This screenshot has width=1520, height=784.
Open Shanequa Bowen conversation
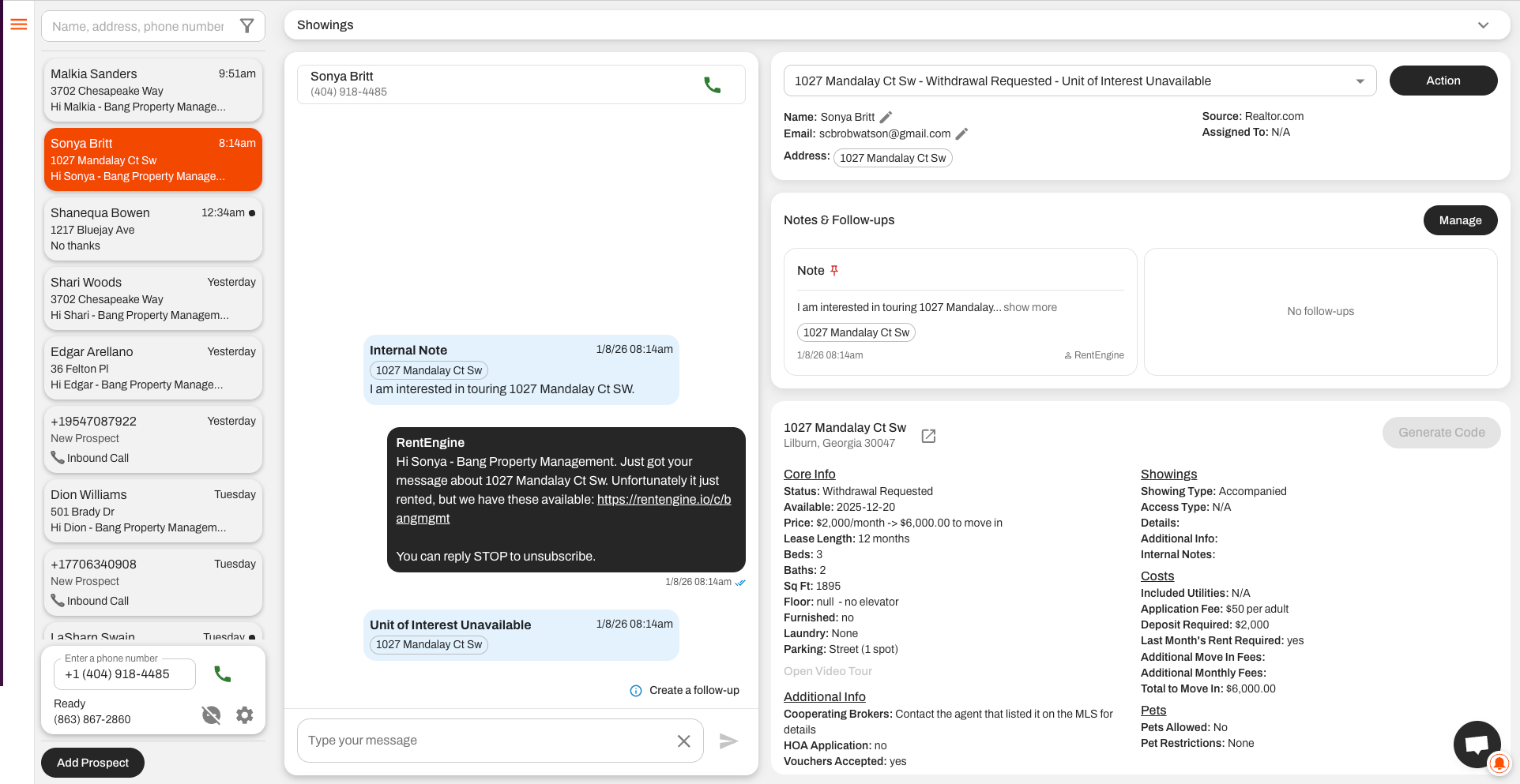tap(153, 229)
